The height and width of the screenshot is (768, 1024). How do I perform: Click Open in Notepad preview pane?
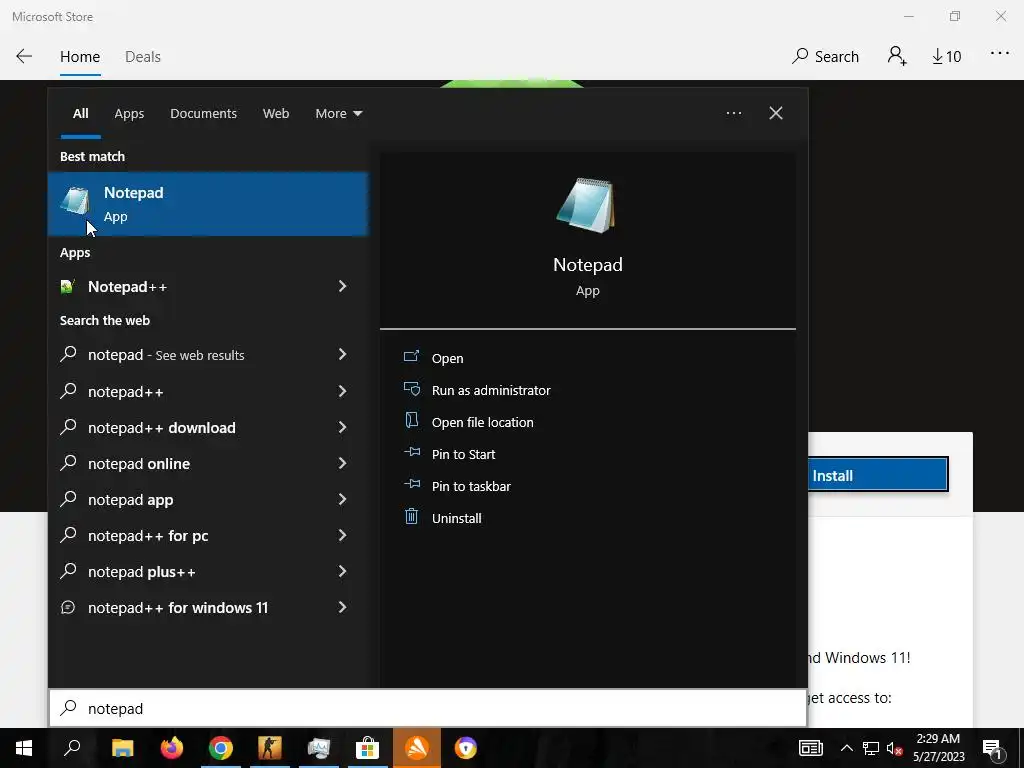coord(447,358)
